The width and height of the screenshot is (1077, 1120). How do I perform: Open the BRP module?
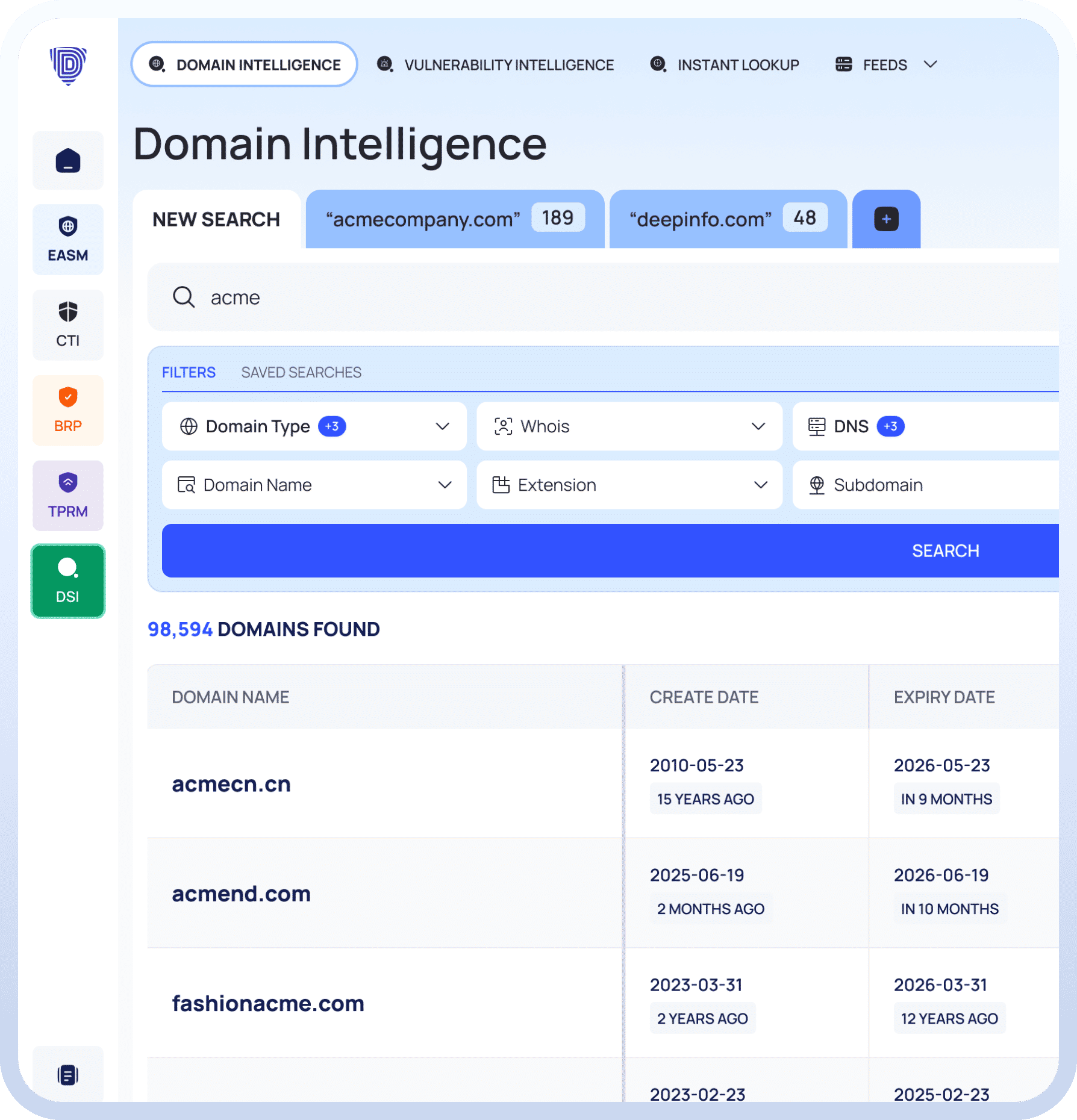pos(68,411)
